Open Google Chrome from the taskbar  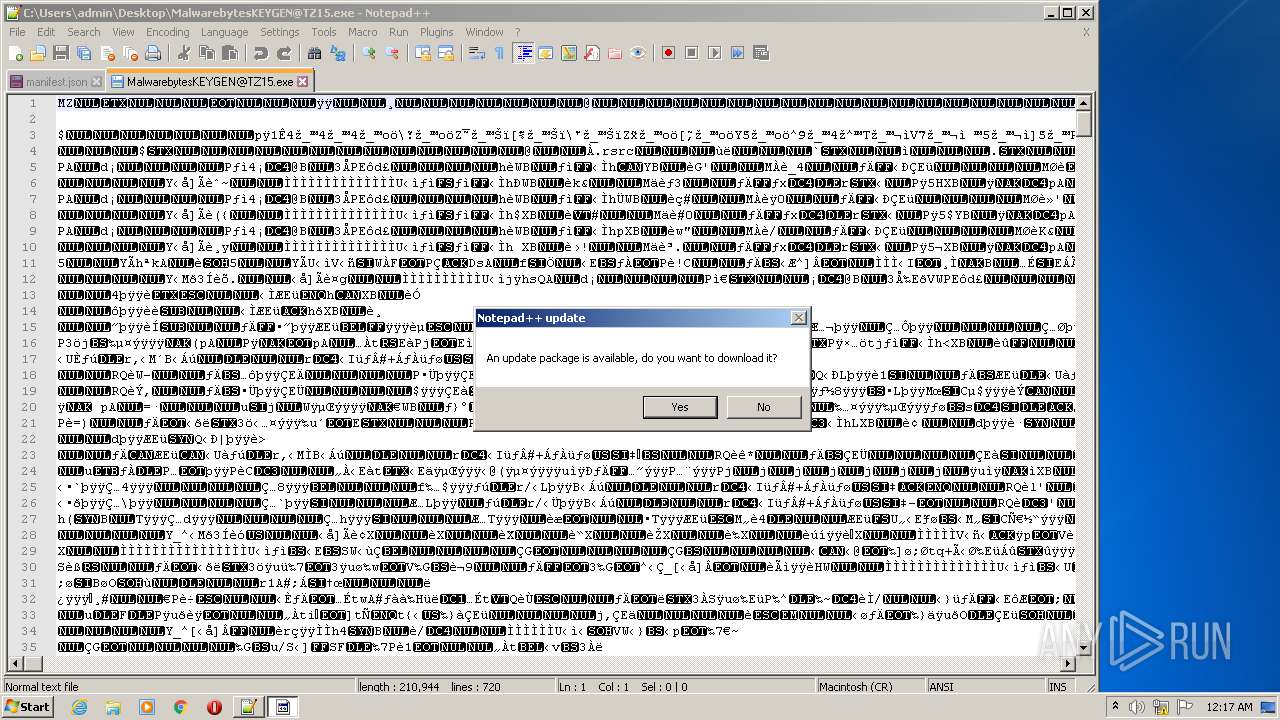(x=180, y=707)
